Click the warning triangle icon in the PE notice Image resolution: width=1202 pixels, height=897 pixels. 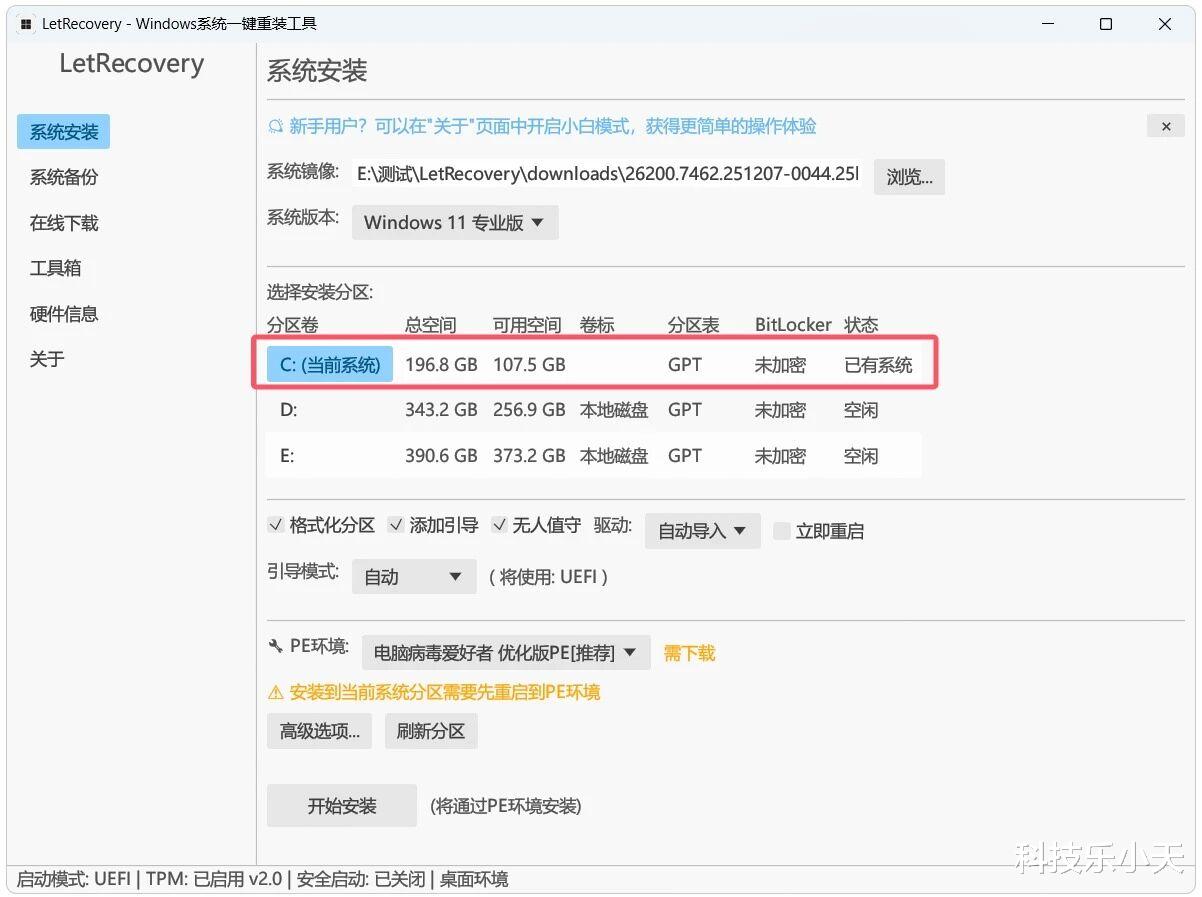tap(276, 692)
